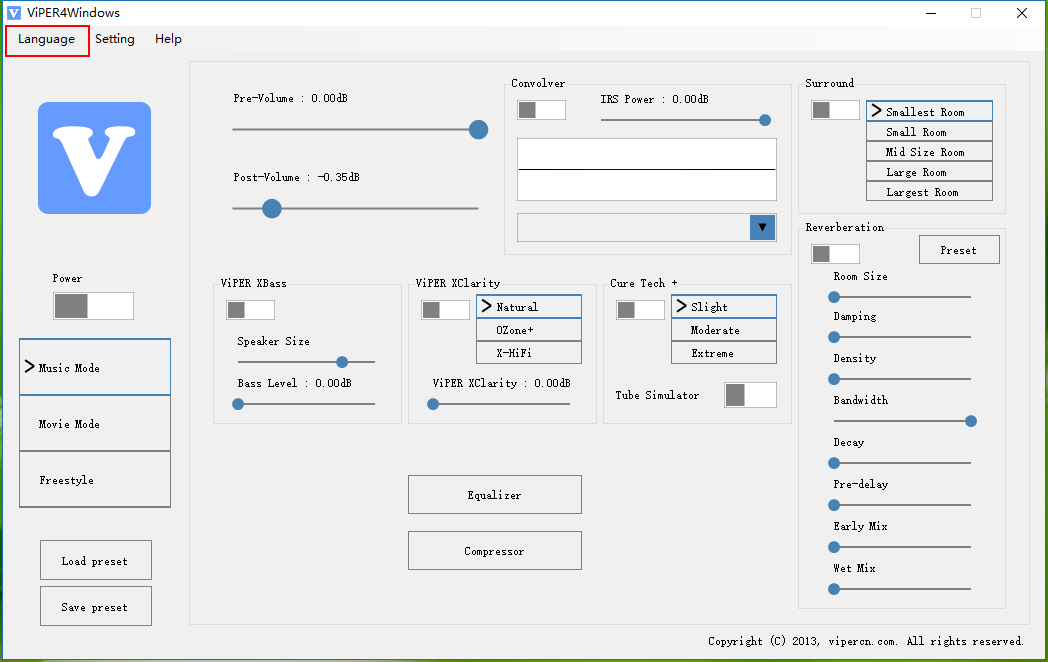Viewport: 1048px width, 662px height.
Task: Toggle the Surround effect switch
Action: point(835,110)
